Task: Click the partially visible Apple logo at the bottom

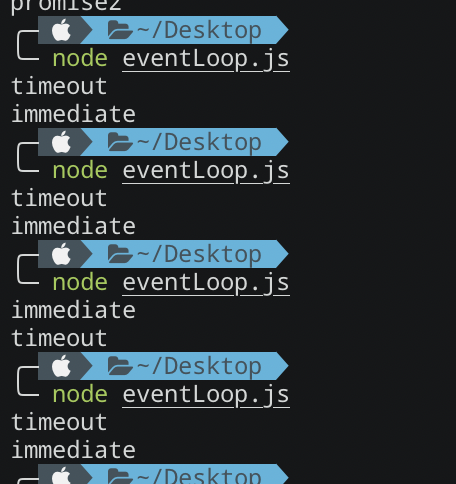Action: [x=61, y=475]
